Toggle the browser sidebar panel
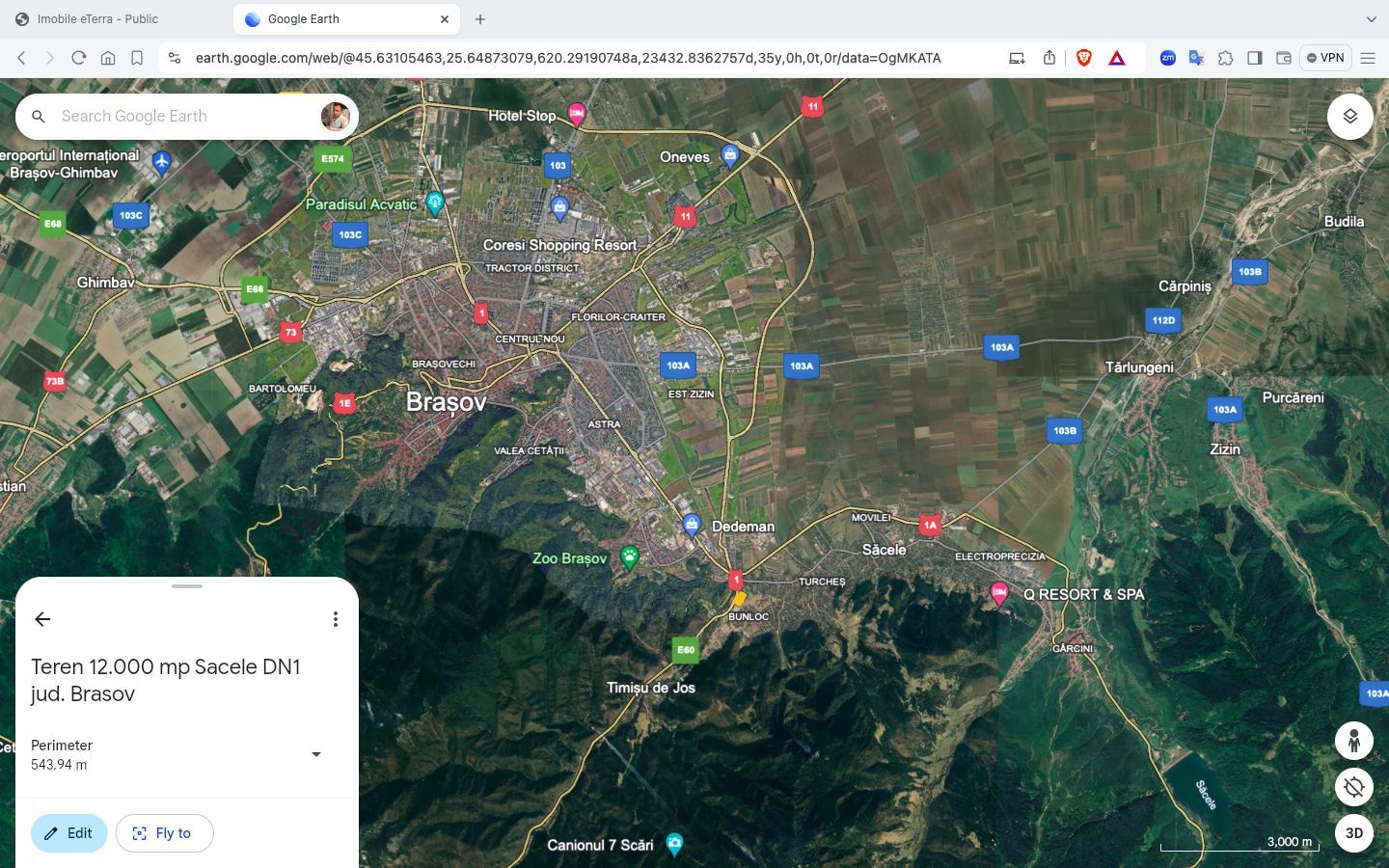This screenshot has width=1389, height=868. coord(1254,58)
